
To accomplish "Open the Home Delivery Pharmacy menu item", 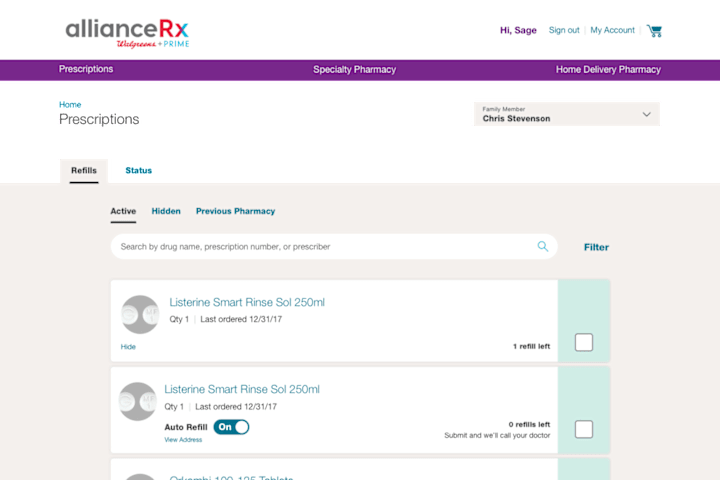I will tap(608, 69).
